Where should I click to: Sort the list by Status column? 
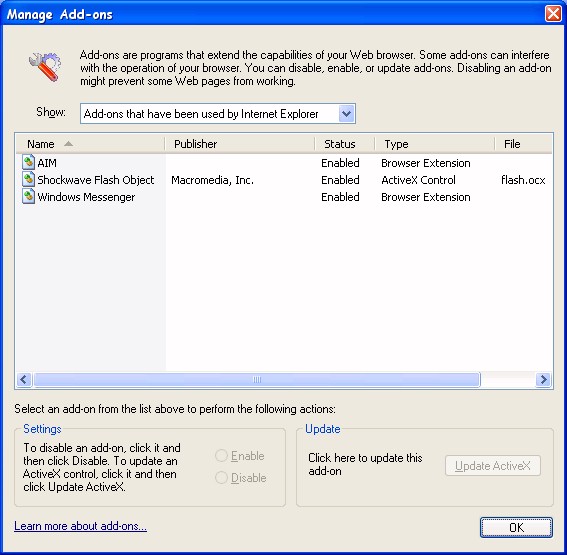coord(345,144)
